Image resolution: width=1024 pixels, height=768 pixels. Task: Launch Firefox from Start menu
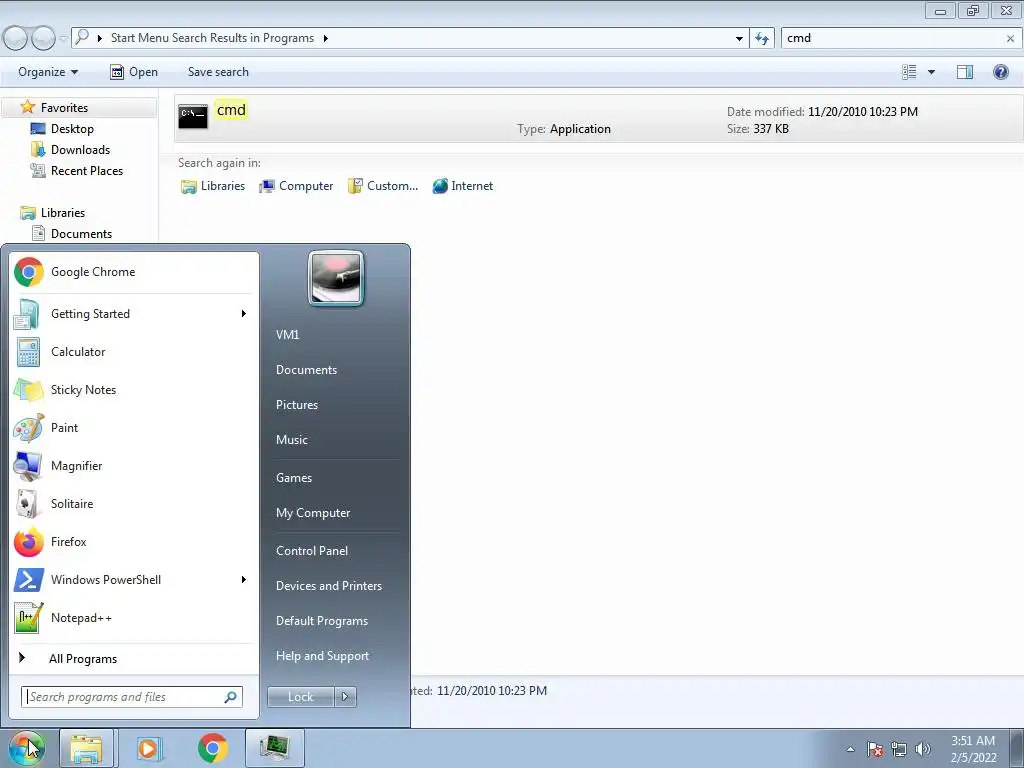point(133,541)
